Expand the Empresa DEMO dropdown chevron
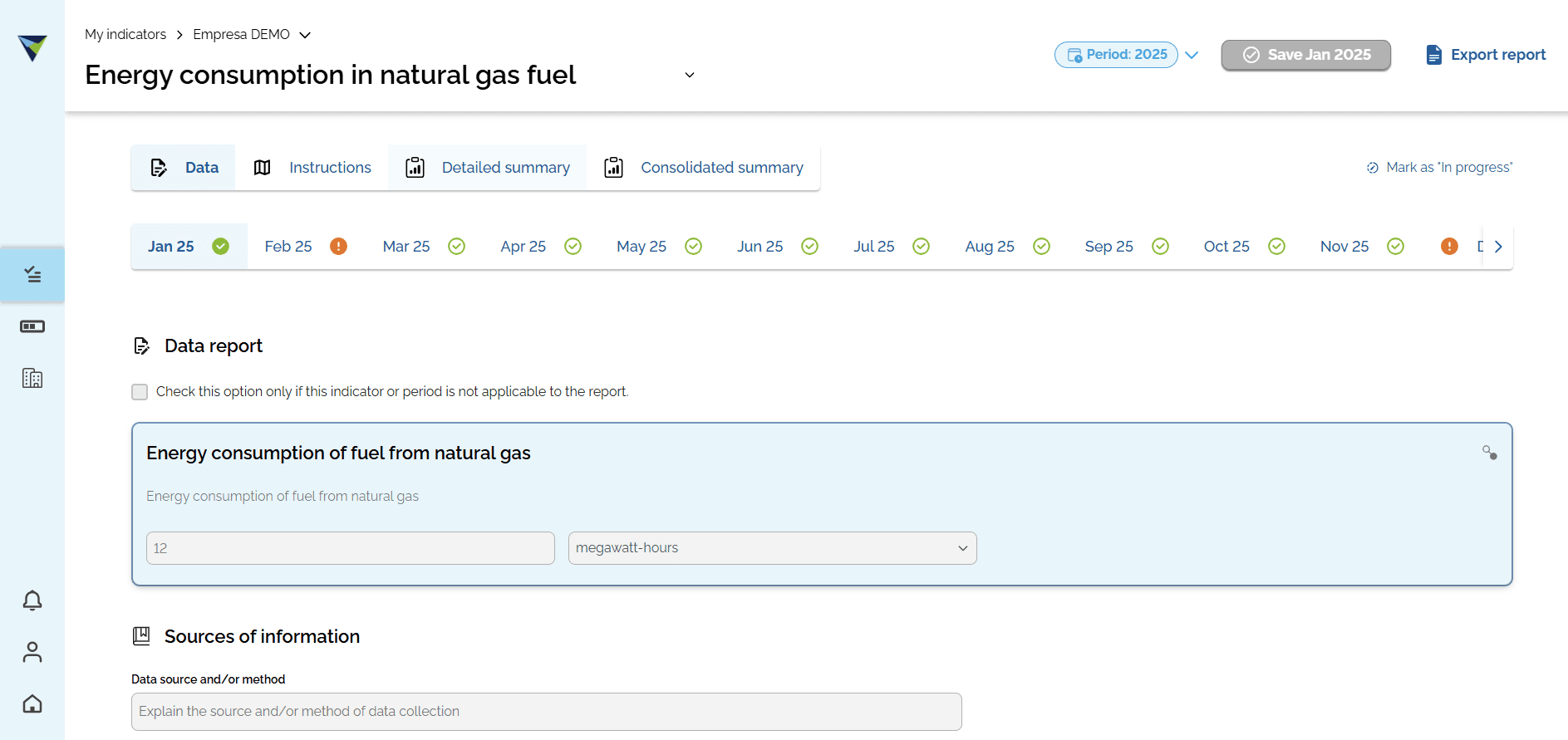 click(305, 35)
